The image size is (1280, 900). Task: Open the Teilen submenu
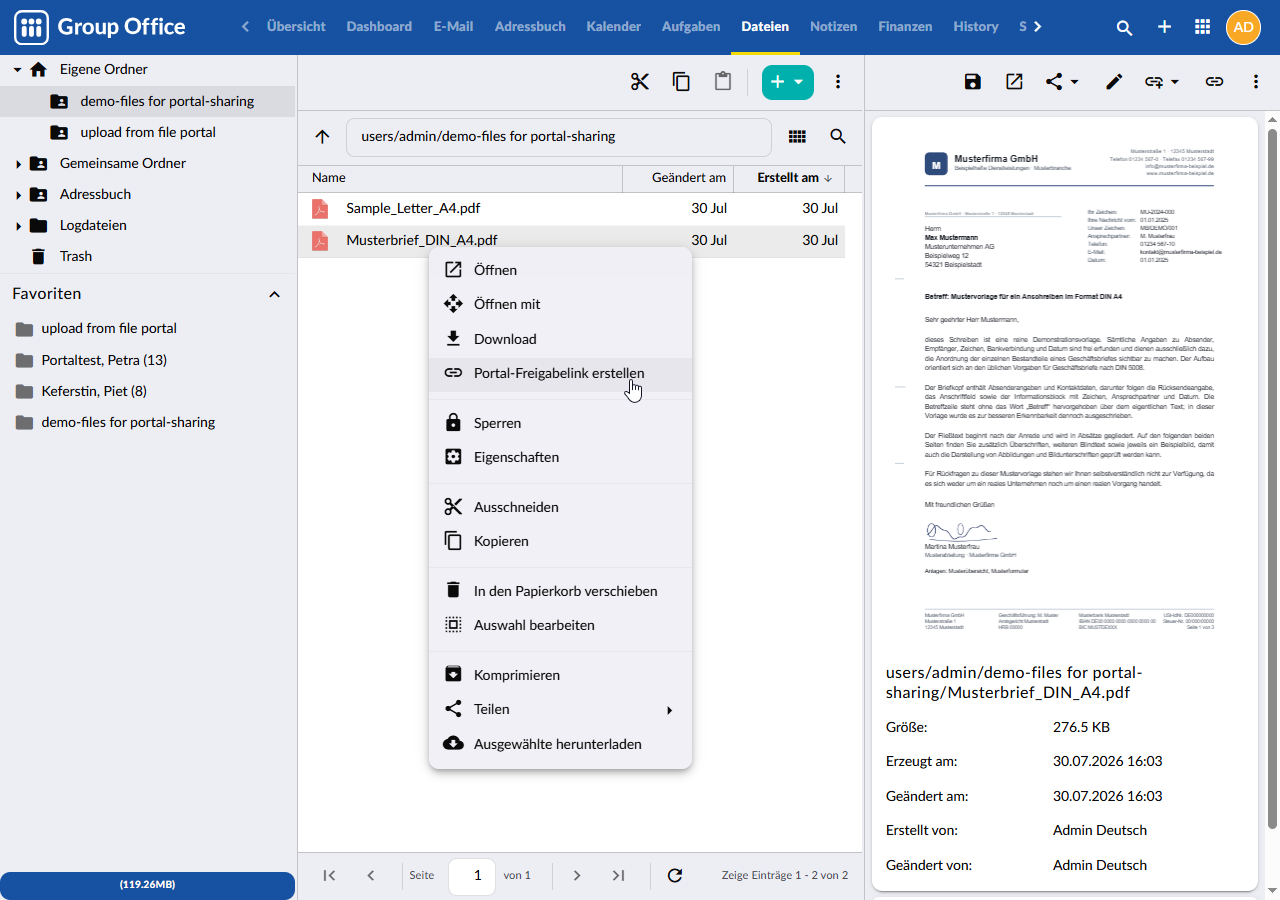(x=560, y=709)
